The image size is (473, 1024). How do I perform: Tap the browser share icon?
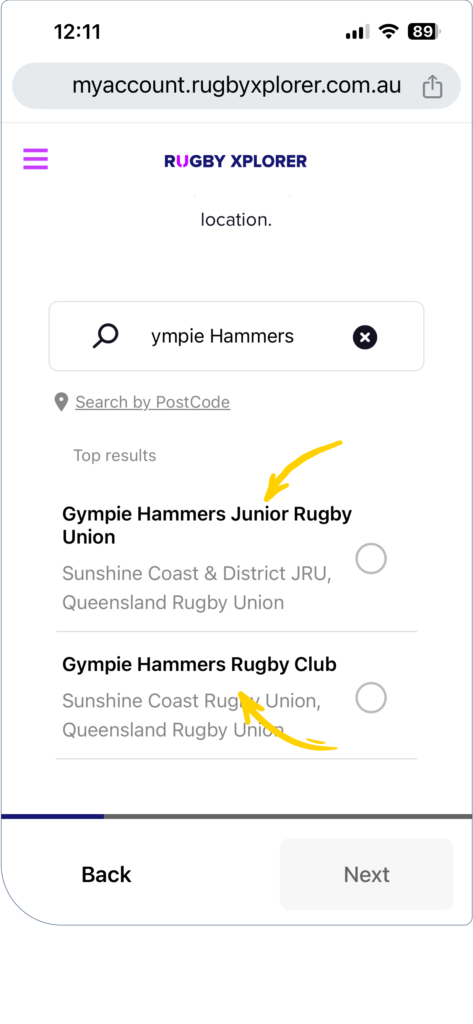(x=432, y=86)
